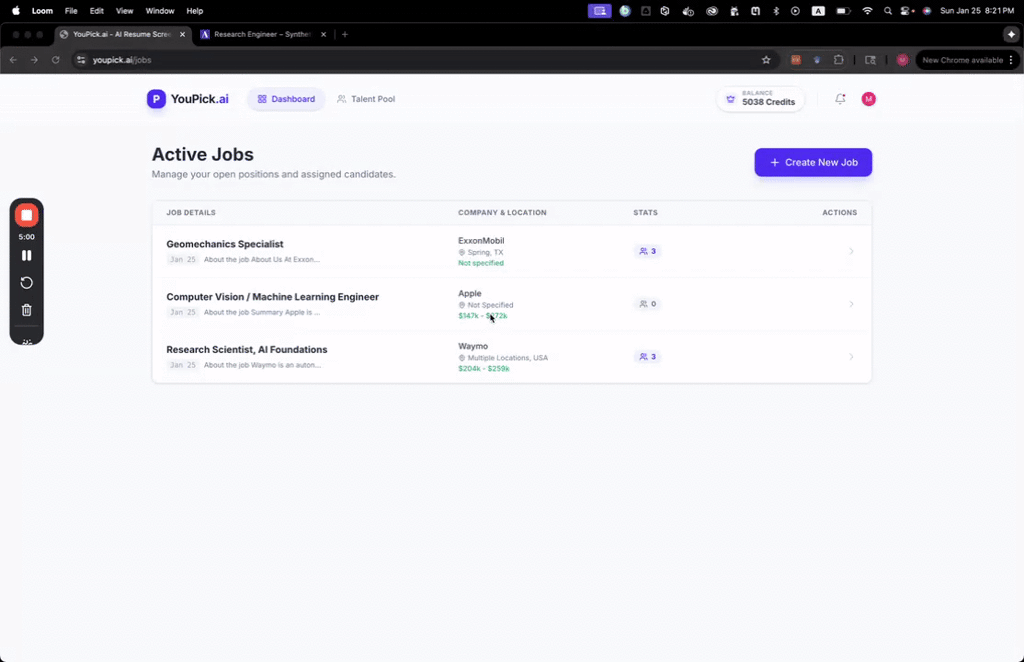Click the Stats column header
The image size is (1024, 662).
pos(645,213)
